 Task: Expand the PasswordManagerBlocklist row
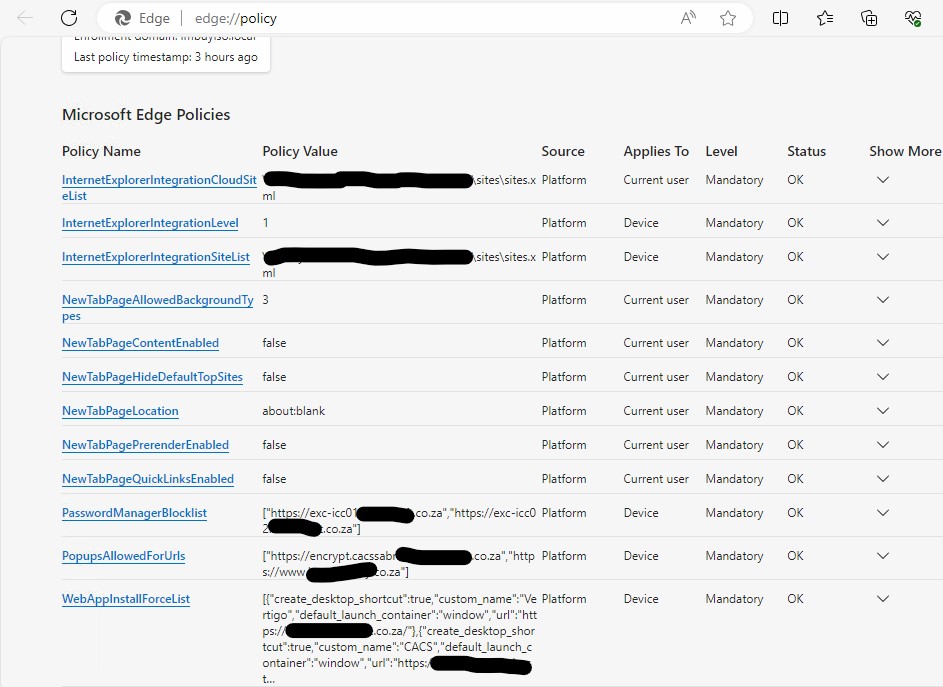(x=883, y=513)
